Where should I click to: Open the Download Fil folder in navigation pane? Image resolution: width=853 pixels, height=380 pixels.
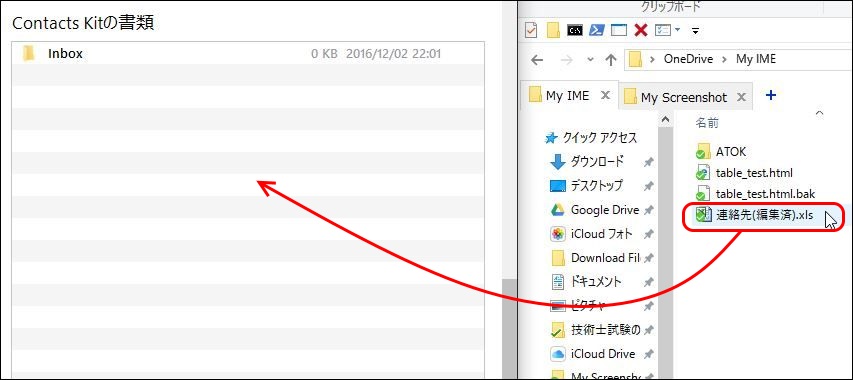pos(605,258)
